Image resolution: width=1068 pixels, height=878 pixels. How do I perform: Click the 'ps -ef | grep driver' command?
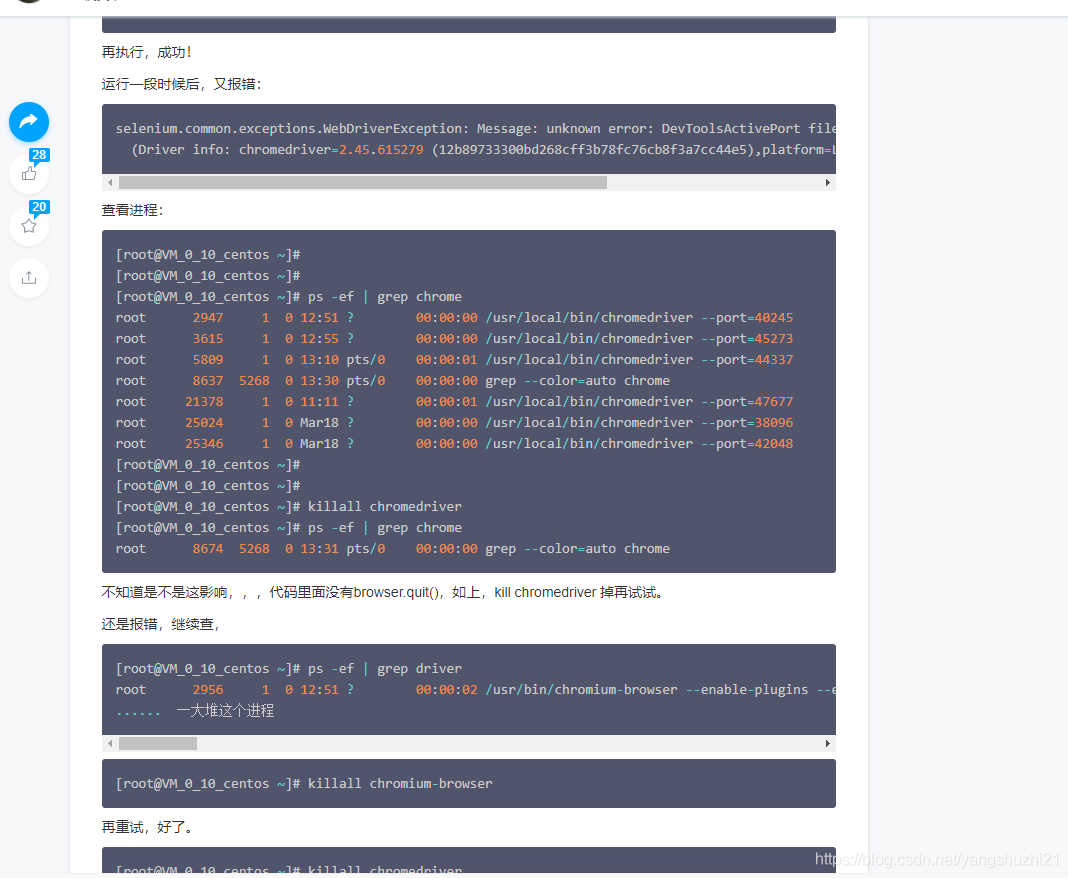coord(385,669)
